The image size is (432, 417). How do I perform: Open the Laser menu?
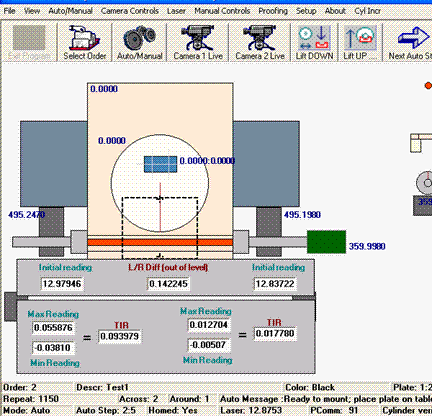[x=176, y=11]
